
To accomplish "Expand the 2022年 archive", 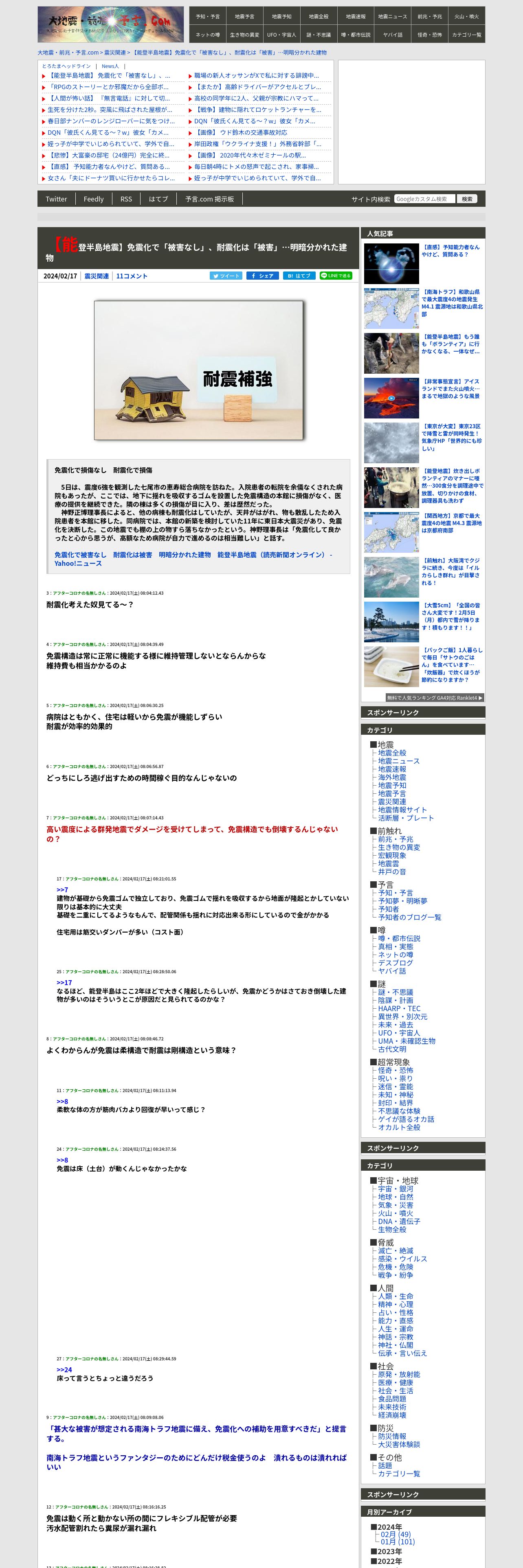I will [386, 1561].
